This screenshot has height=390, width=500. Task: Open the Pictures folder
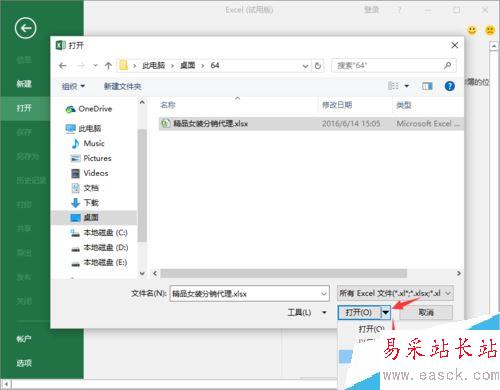tap(91, 158)
